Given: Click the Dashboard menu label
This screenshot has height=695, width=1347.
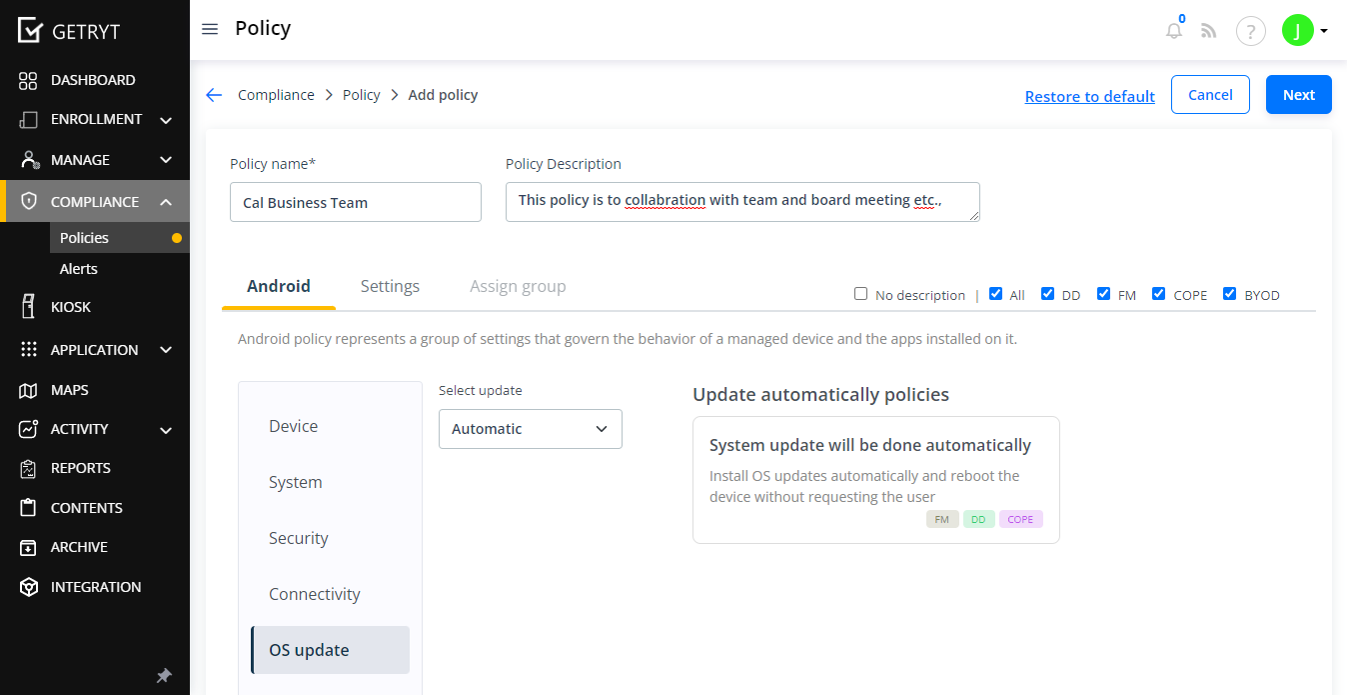Looking at the screenshot, I should 93,80.
